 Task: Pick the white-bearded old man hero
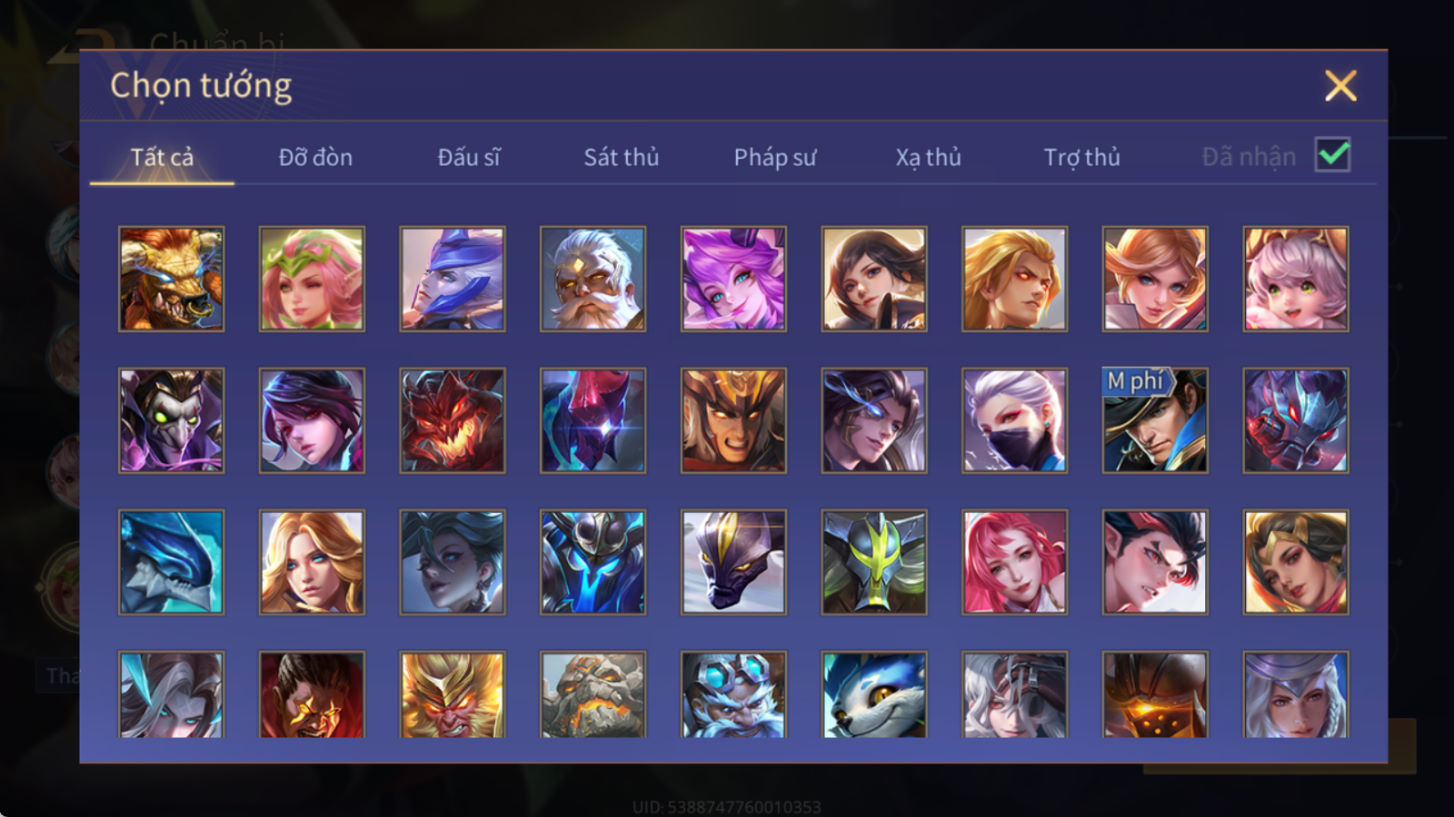(x=593, y=279)
